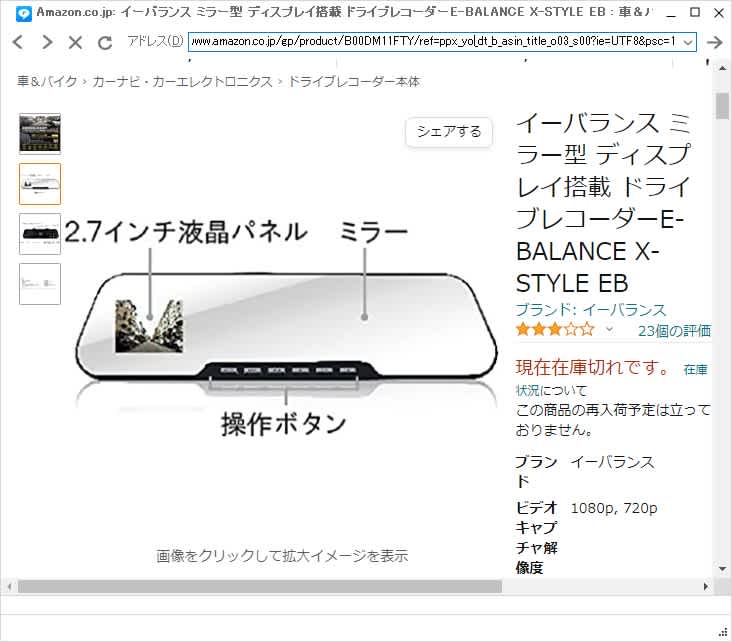Go back with the browser back arrow
This screenshot has height=642, width=732.
(17, 42)
